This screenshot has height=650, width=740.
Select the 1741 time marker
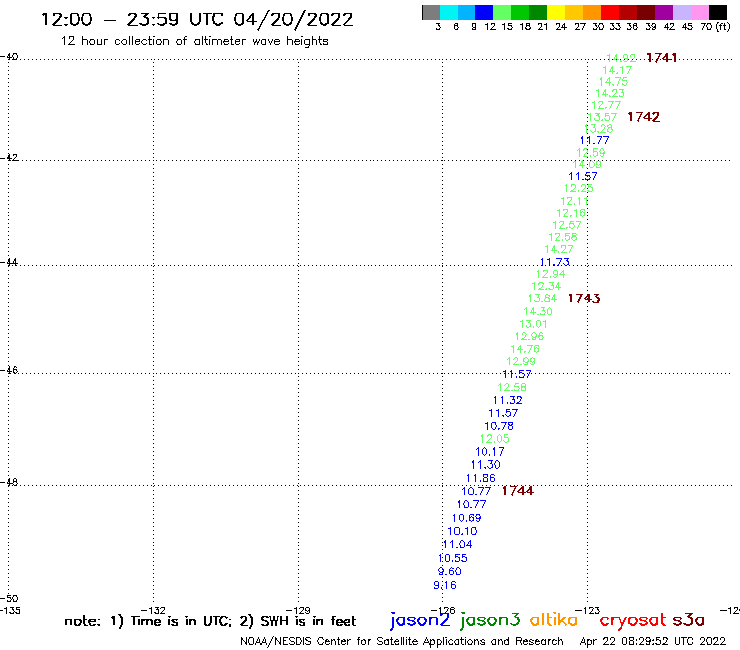[661, 58]
